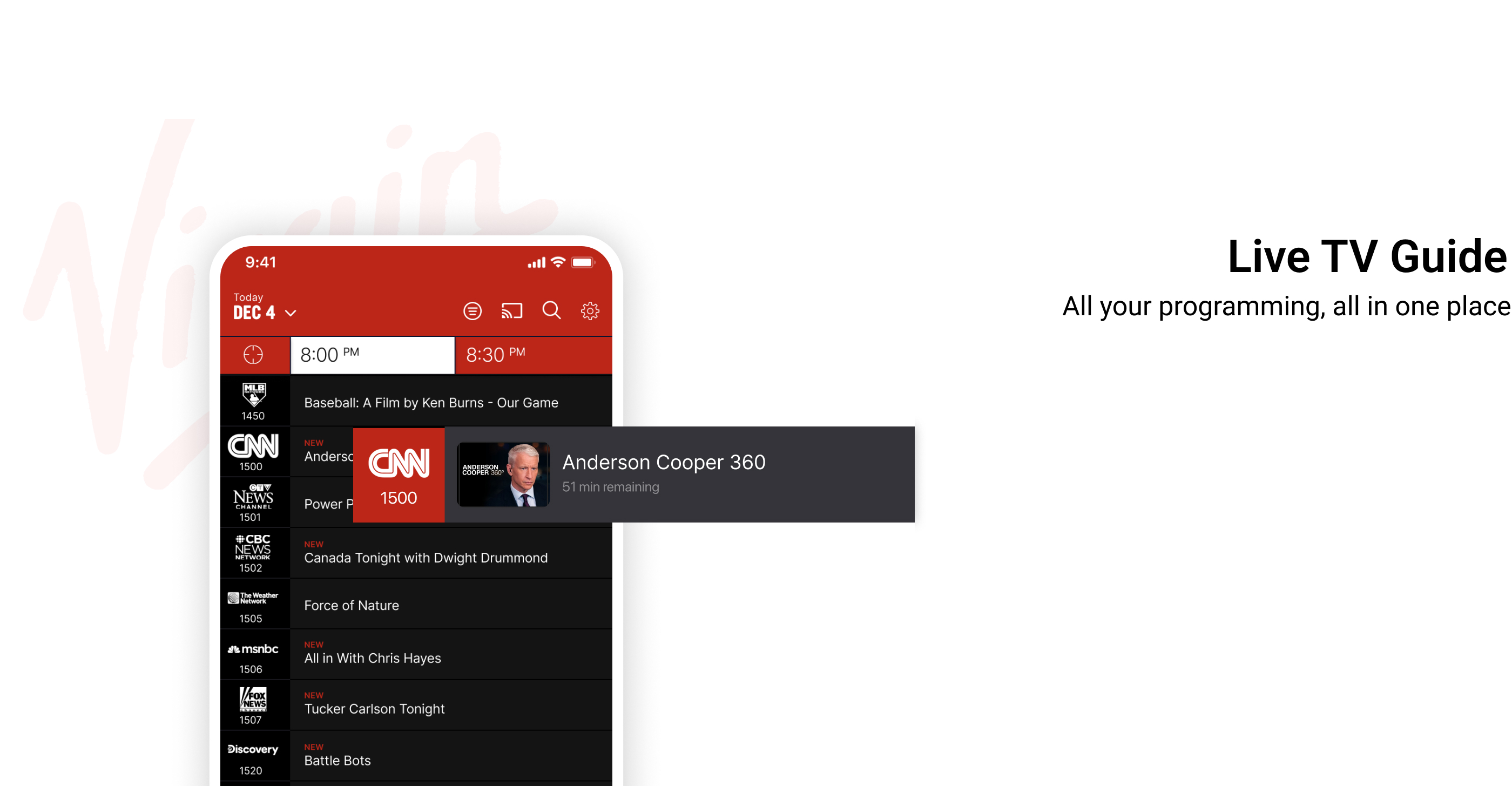Switch to the 8:30 PM time slot

(533, 355)
